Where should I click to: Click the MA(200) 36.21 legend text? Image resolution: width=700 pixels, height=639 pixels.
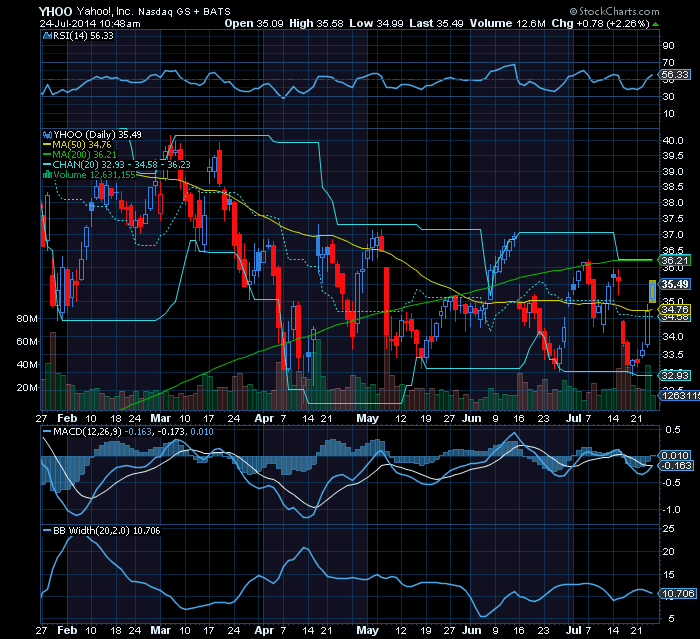click(x=84, y=155)
